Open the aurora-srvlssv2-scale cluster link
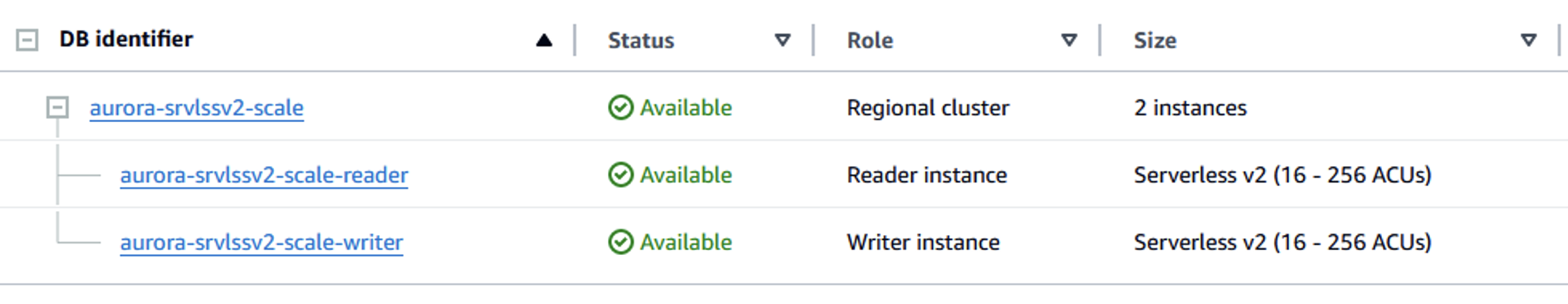 (x=197, y=108)
